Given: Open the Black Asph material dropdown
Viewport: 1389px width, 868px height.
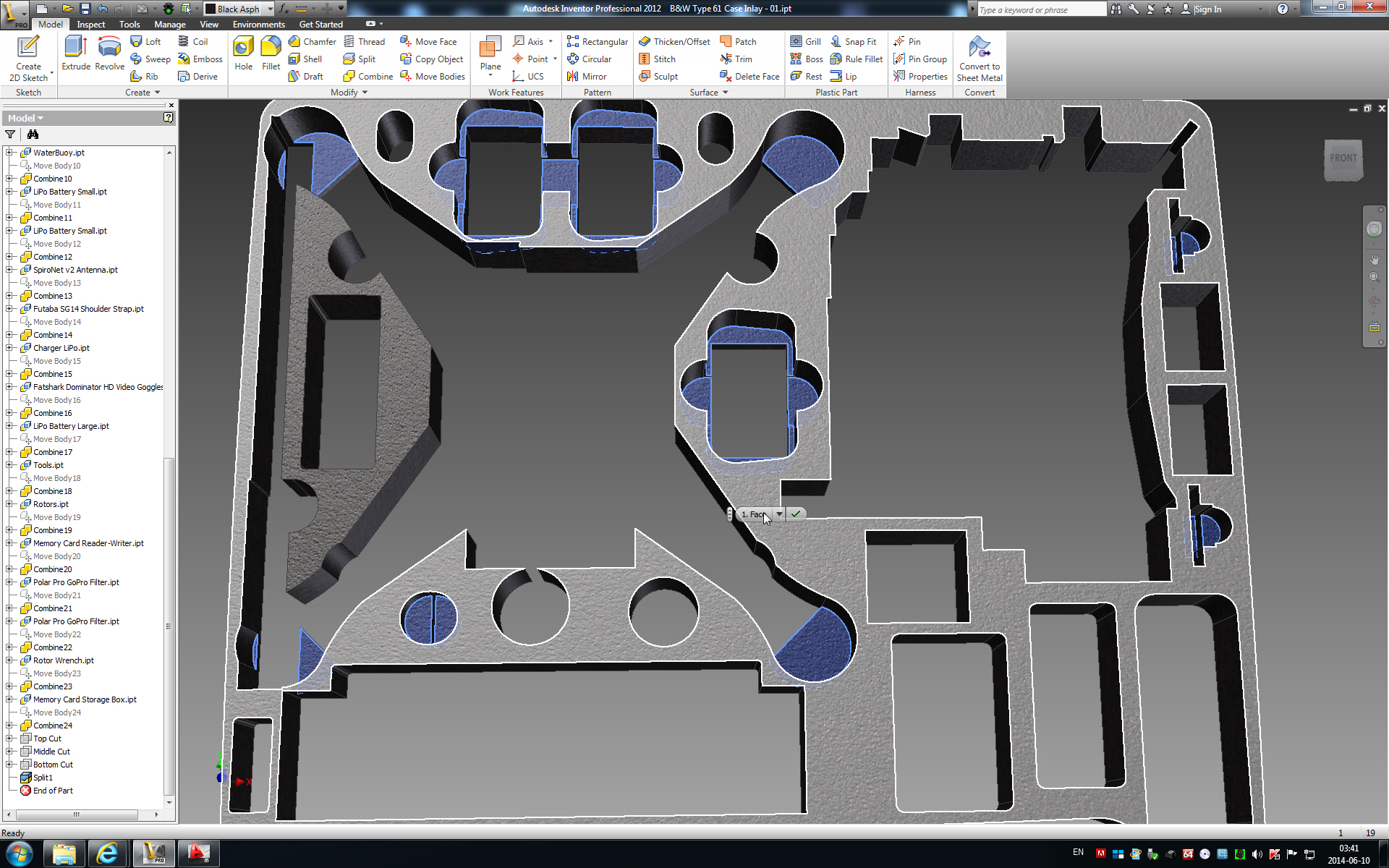Looking at the screenshot, I should (x=269, y=9).
